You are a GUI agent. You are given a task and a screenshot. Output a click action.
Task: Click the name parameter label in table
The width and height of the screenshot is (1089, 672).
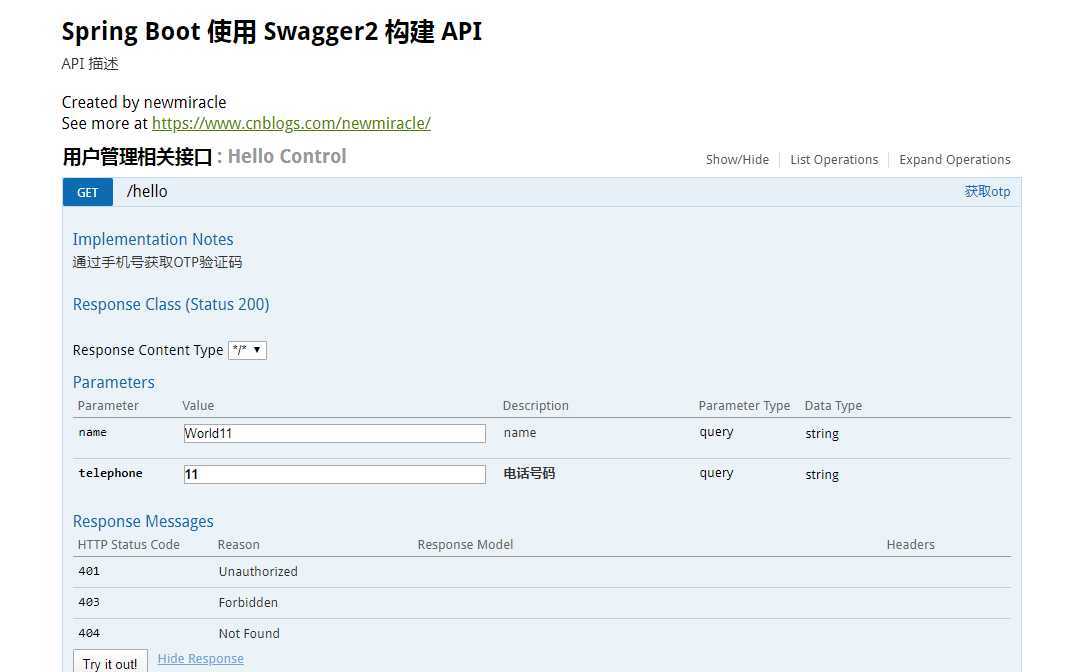[92, 432]
